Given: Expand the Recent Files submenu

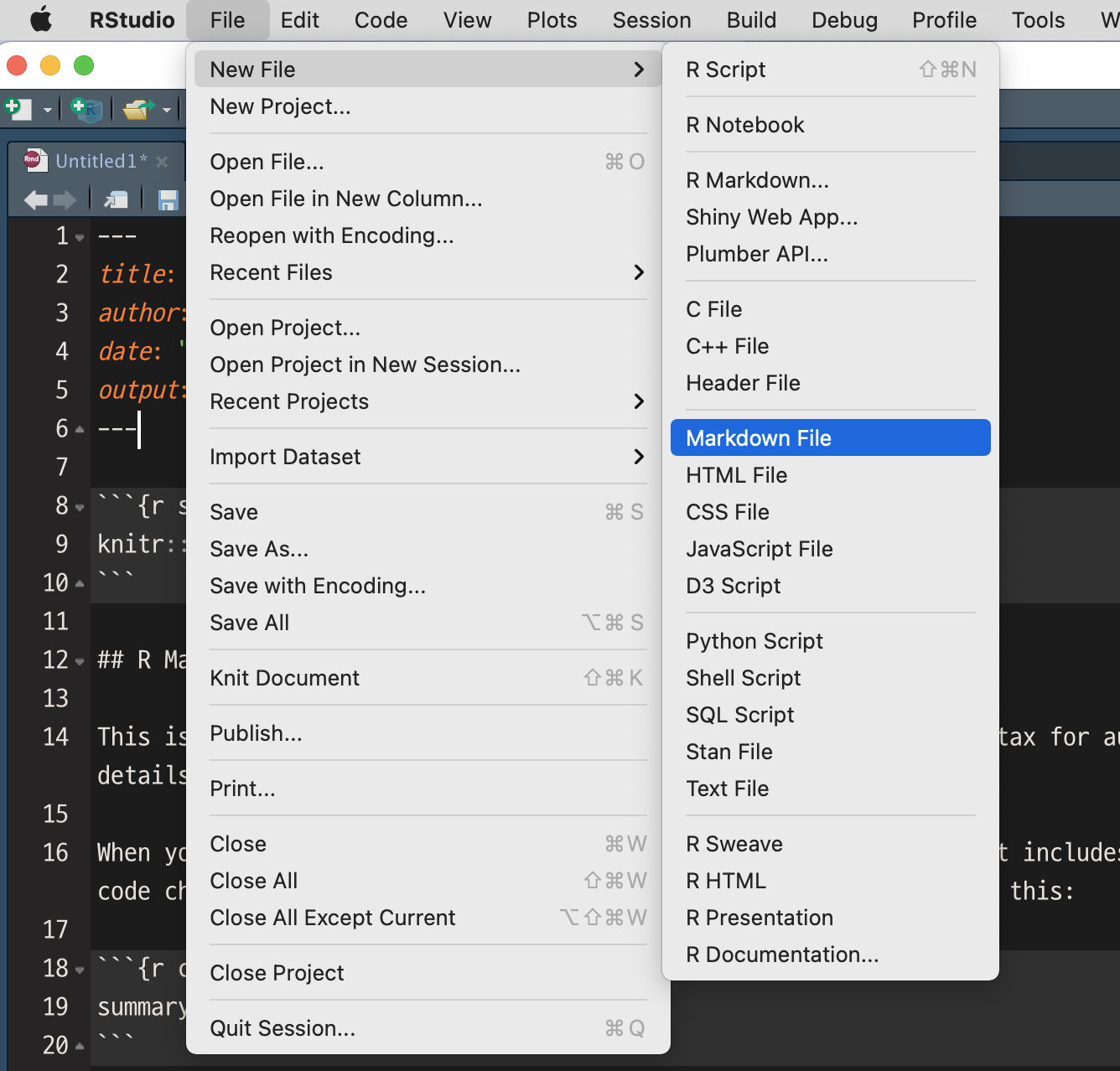Looking at the screenshot, I should pos(428,272).
